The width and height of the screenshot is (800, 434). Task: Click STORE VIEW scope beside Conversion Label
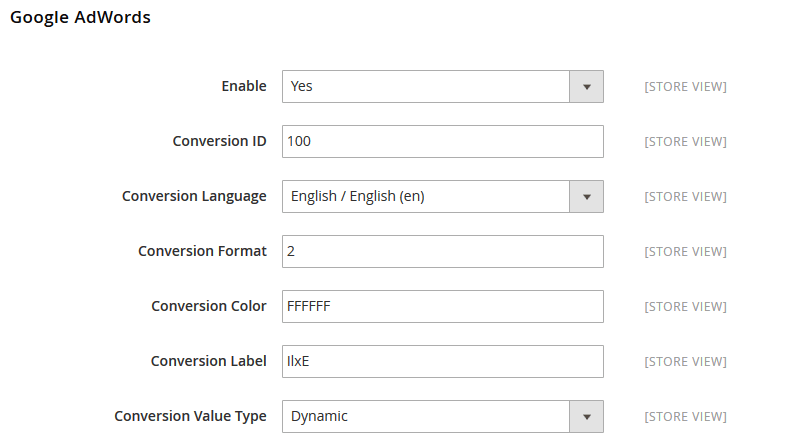pyautogui.click(x=685, y=362)
